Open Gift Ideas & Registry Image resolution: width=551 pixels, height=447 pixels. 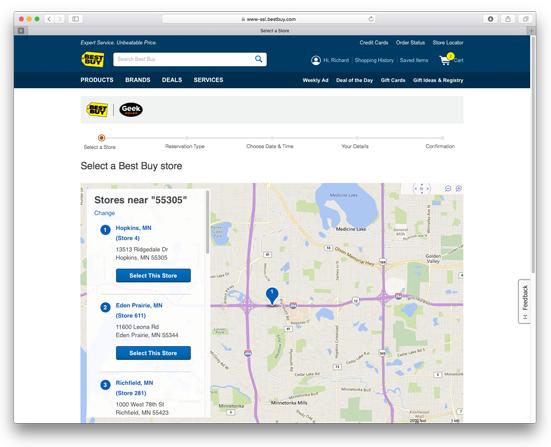(438, 80)
